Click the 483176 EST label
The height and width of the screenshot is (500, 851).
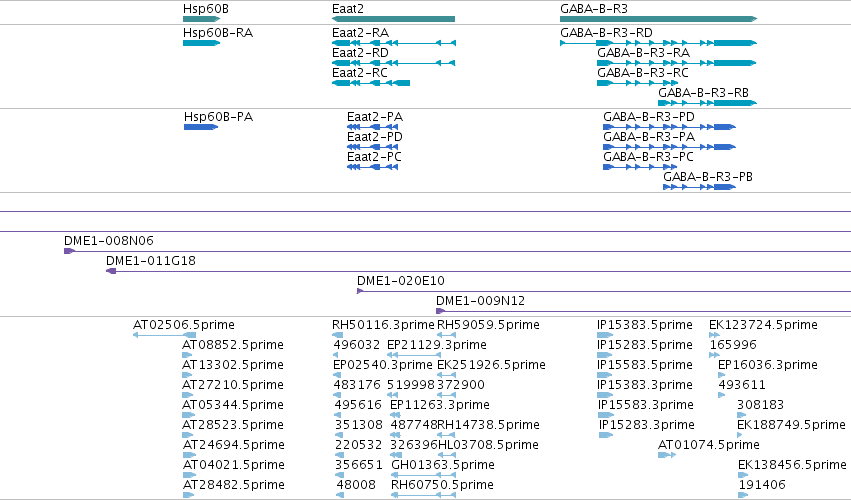pos(357,385)
